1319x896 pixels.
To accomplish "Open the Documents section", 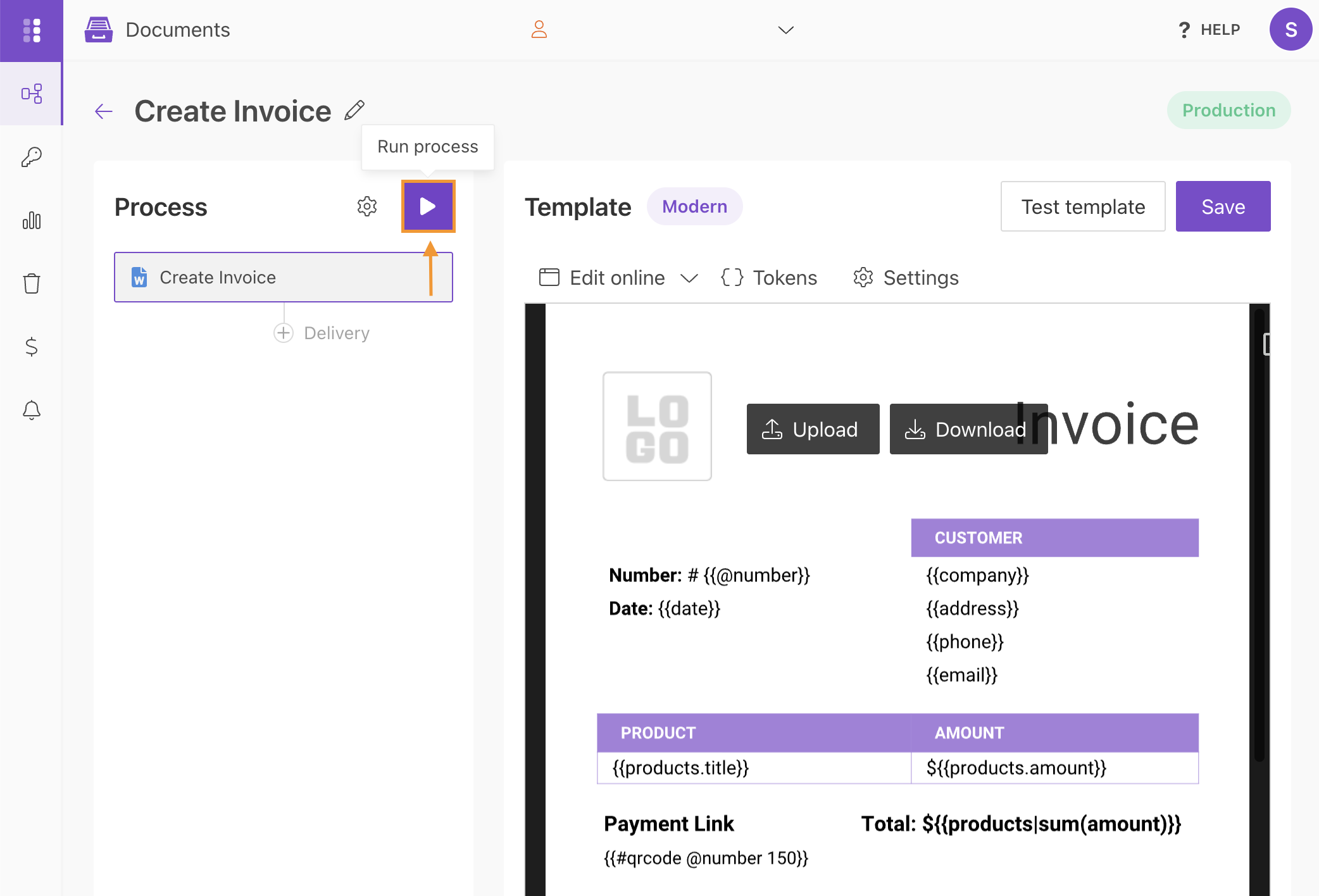I will [158, 30].
